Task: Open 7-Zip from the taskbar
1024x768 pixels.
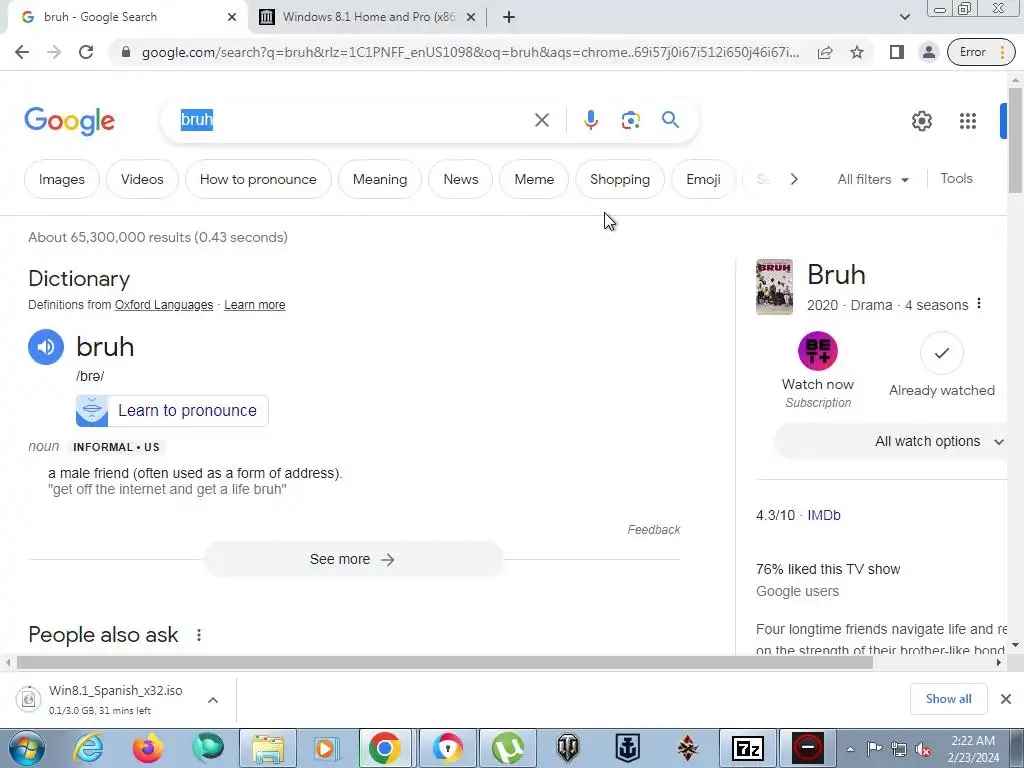Action: click(x=748, y=748)
